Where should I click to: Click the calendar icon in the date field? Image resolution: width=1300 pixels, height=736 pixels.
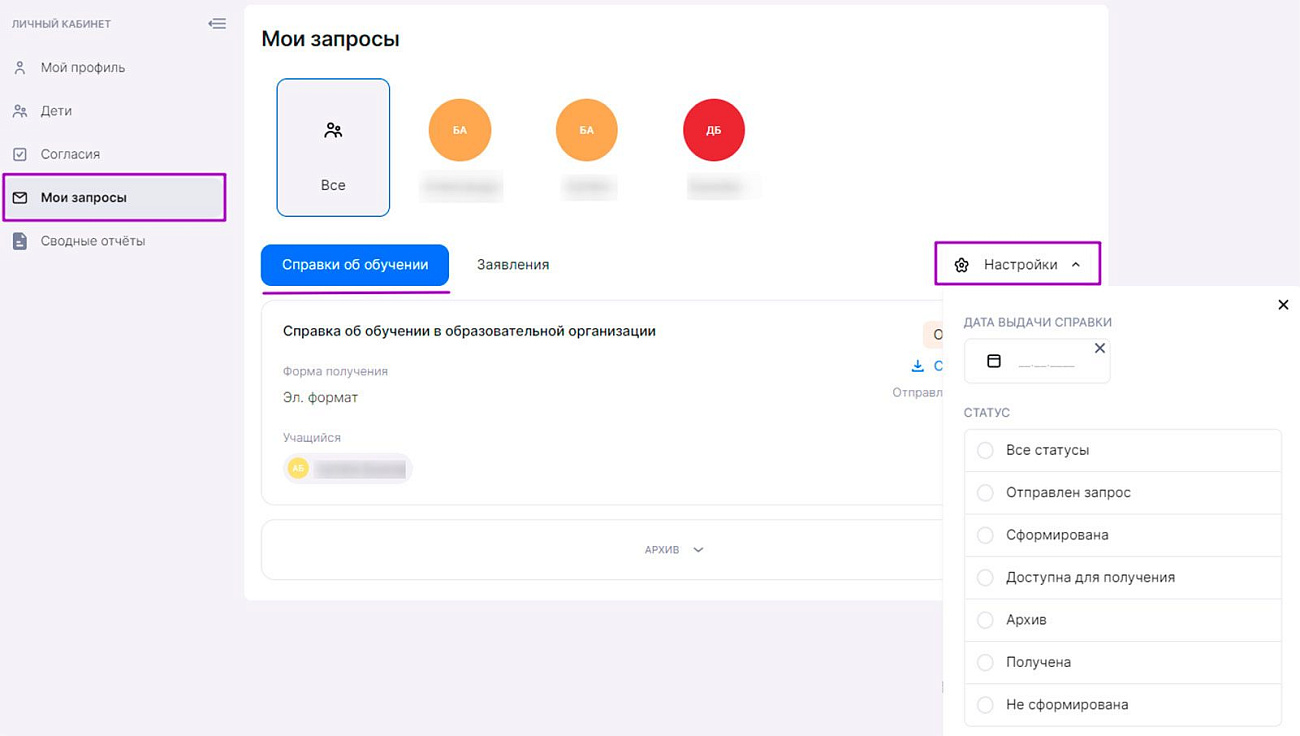click(x=994, y=361)
